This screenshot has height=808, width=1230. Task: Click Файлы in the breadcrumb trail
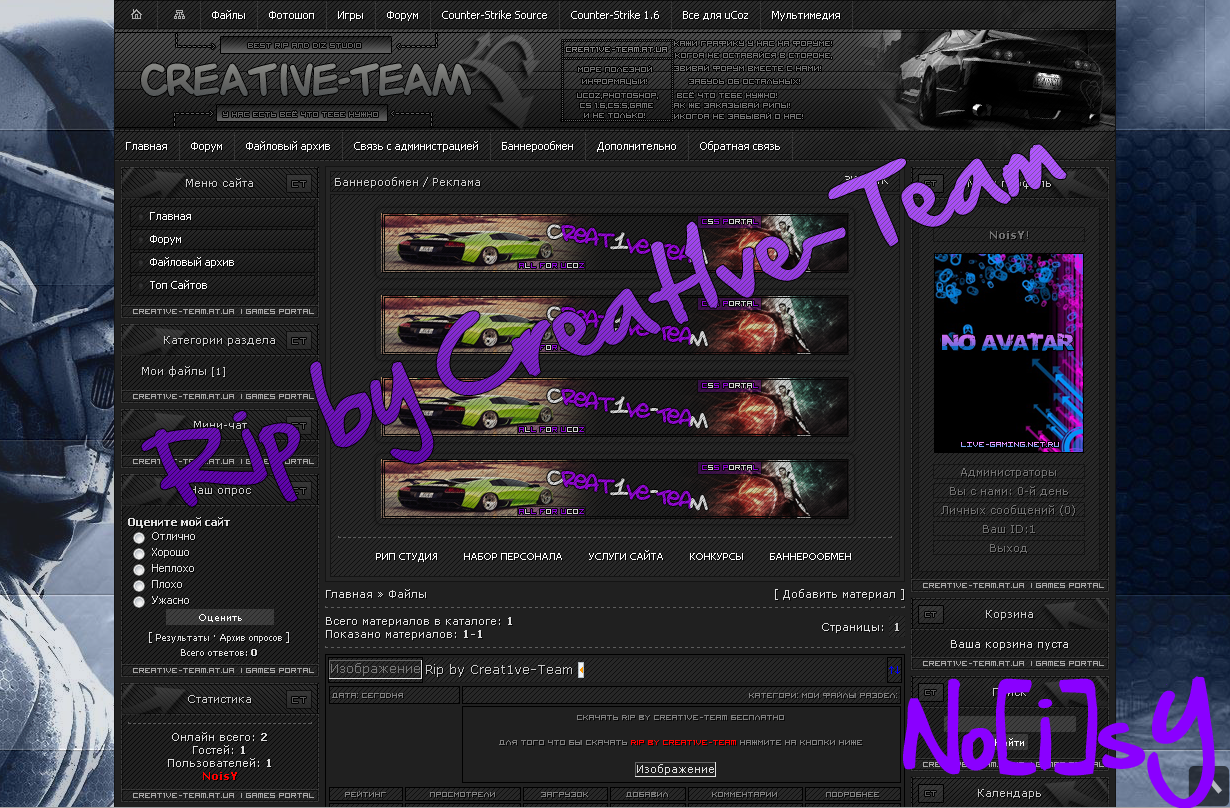pos(407,594)
